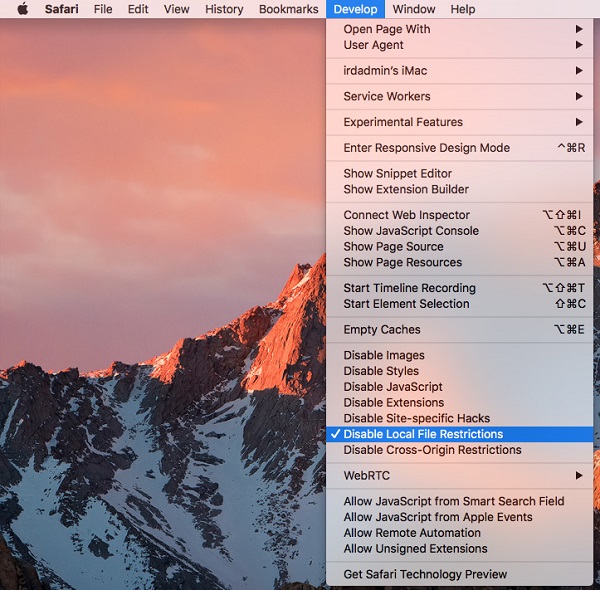This screenshot has width=600, height=590.
Task: Open the History menu
Action: pyautogui.click(x=224, y=9)
